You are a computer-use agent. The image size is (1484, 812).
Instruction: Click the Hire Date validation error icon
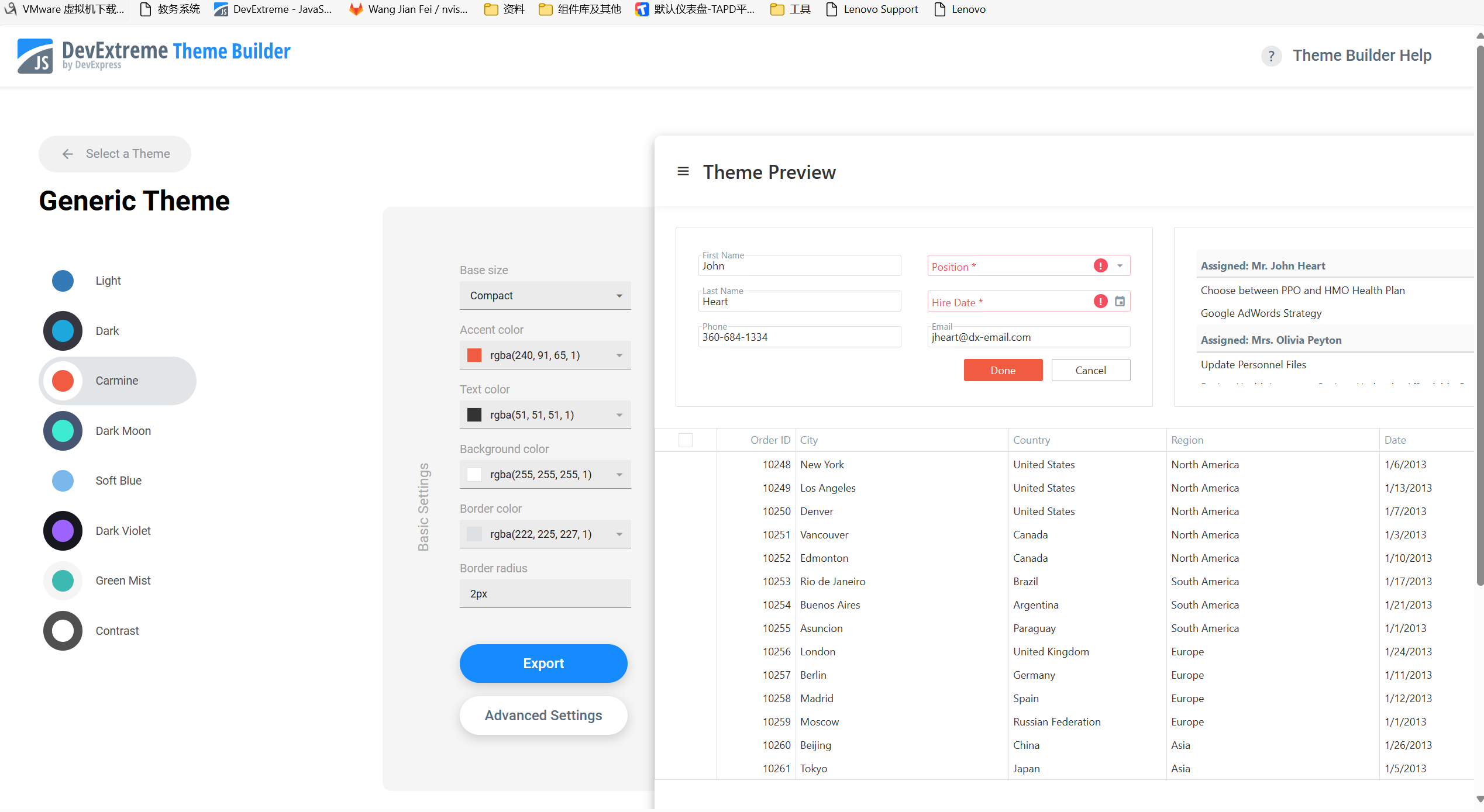point(1100,302)
